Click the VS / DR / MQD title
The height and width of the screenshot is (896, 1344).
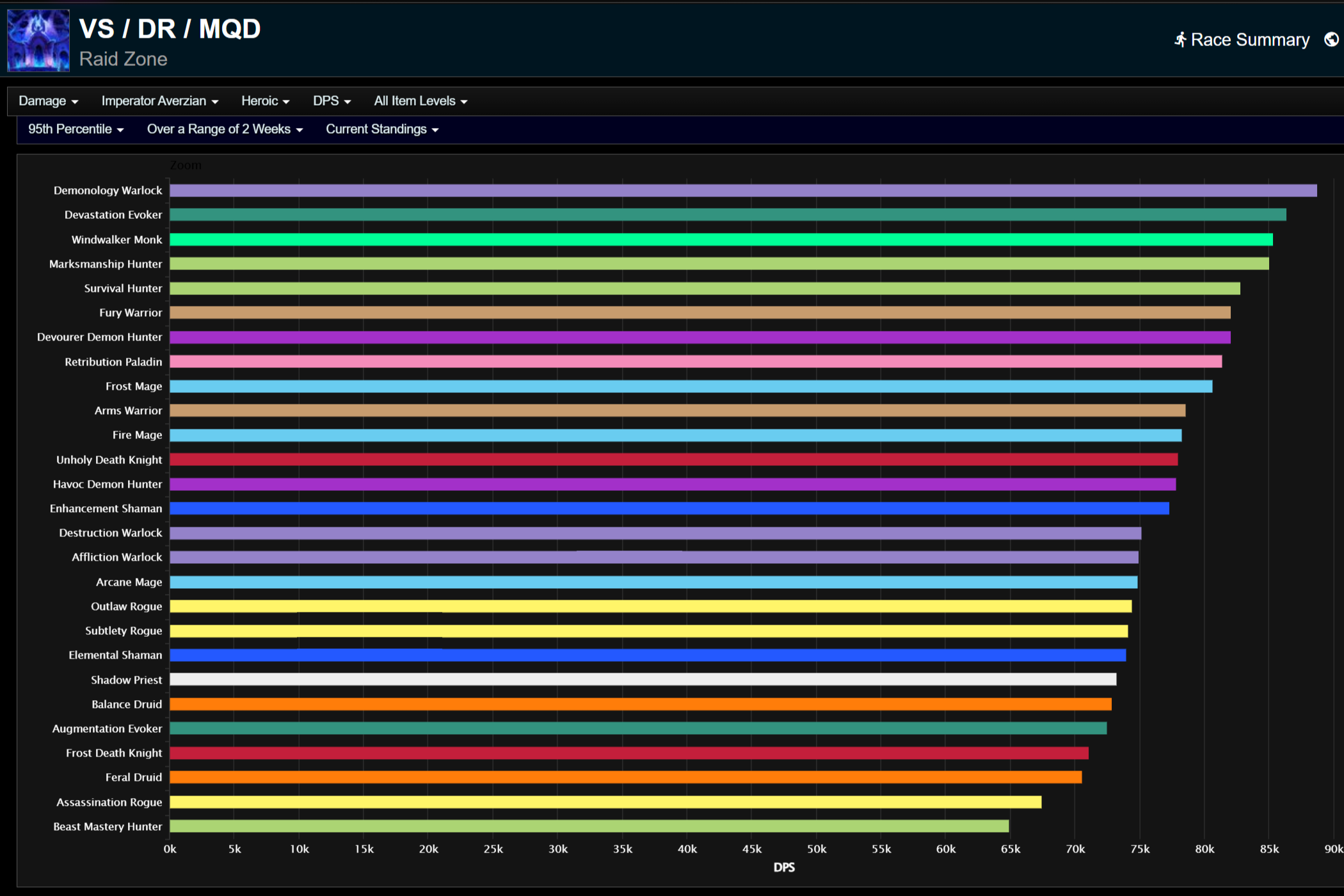tap(170, 29)
